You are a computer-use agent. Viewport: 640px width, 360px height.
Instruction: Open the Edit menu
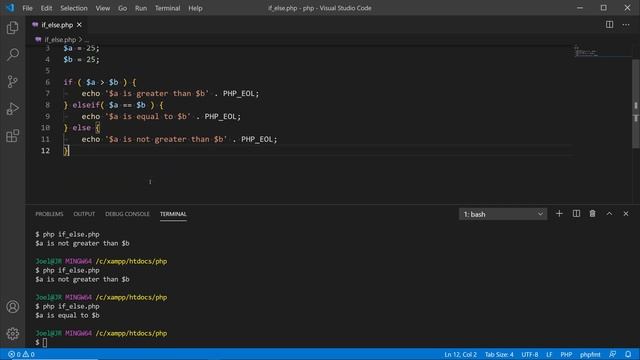tap(46, 8)
